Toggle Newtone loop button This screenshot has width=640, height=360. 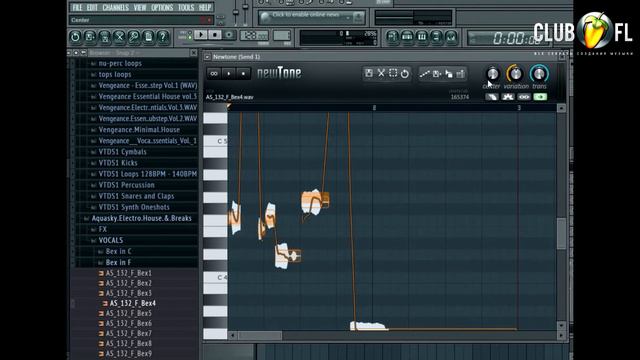[214, 73]
